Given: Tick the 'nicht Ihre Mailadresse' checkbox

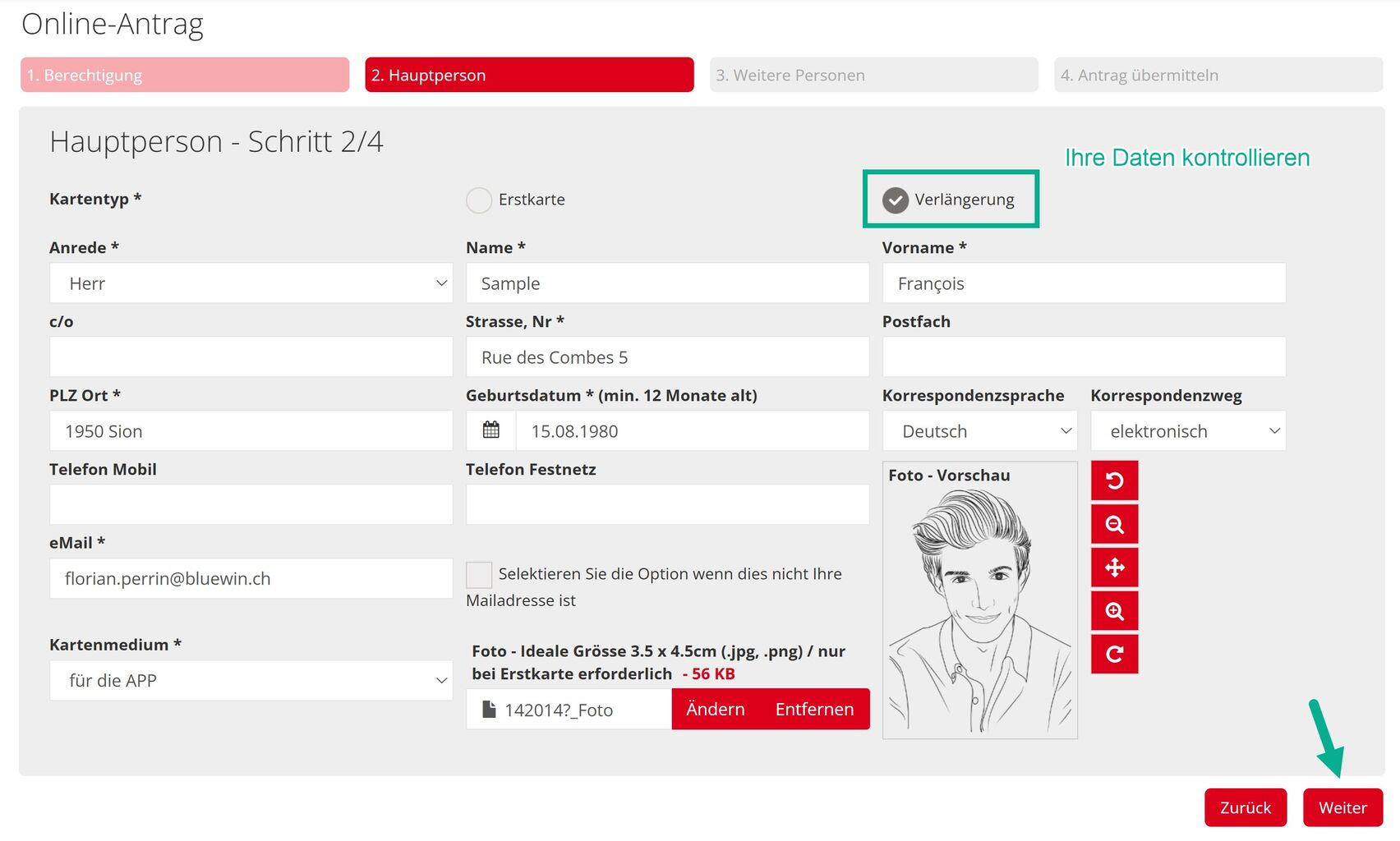Looking at the screenshot, I should (479, 574).
